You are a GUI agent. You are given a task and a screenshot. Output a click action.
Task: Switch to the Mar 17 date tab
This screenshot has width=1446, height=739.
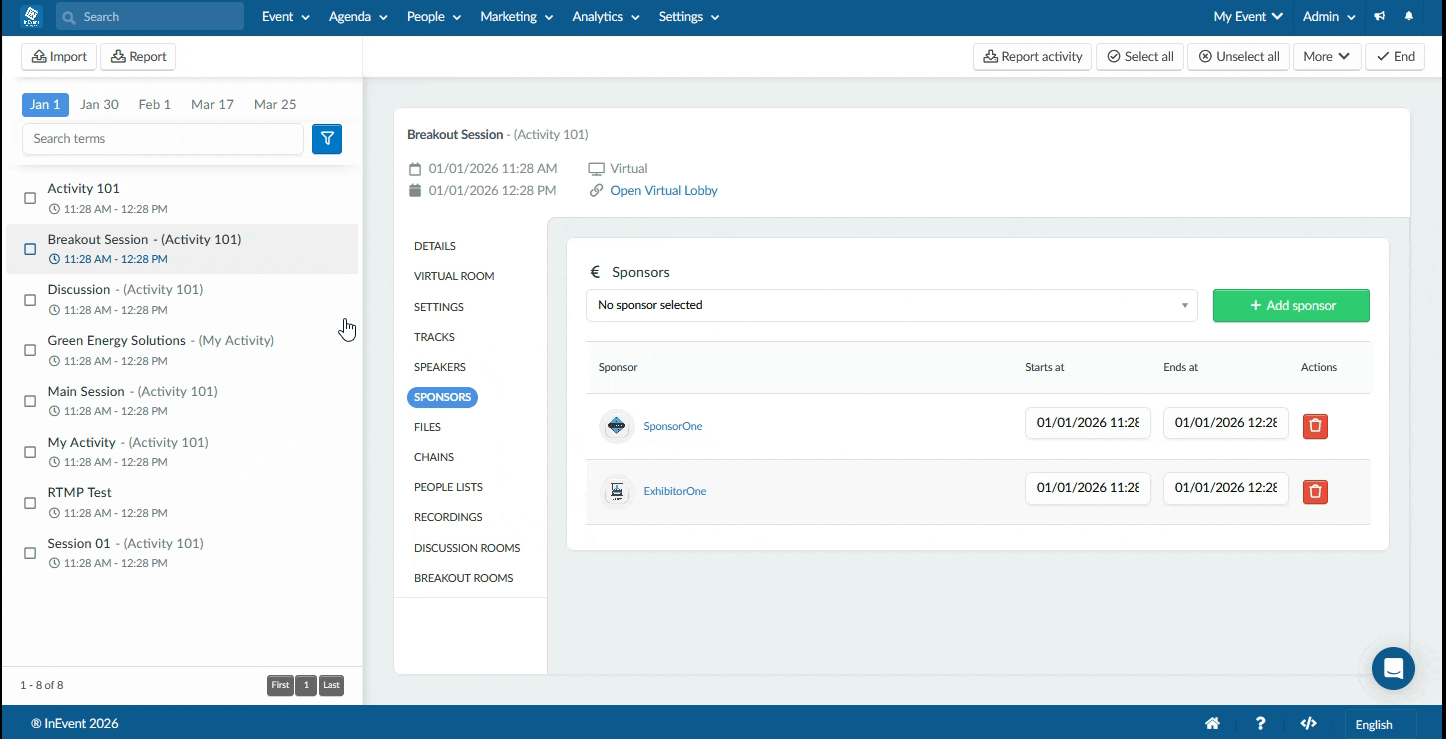(212, 104)
